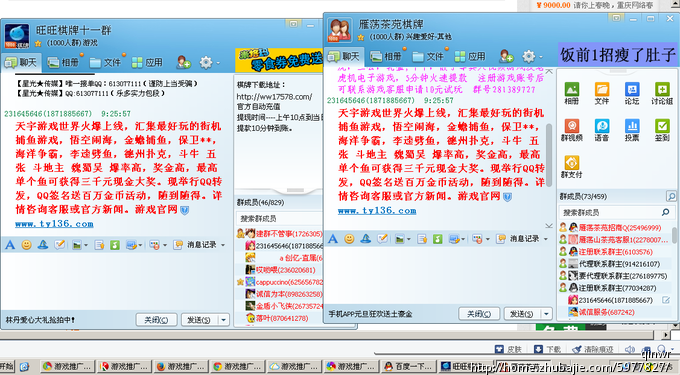Open font settings in 雁荡茶苑棋牌 chat toolbar

(333, 238)
